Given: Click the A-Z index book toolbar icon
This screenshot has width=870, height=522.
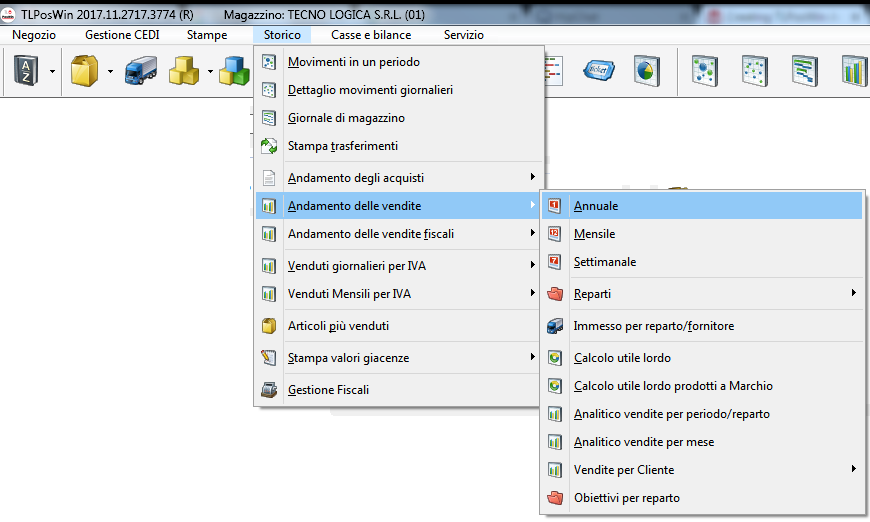Looking at the screenshot, I should point(26,71).
